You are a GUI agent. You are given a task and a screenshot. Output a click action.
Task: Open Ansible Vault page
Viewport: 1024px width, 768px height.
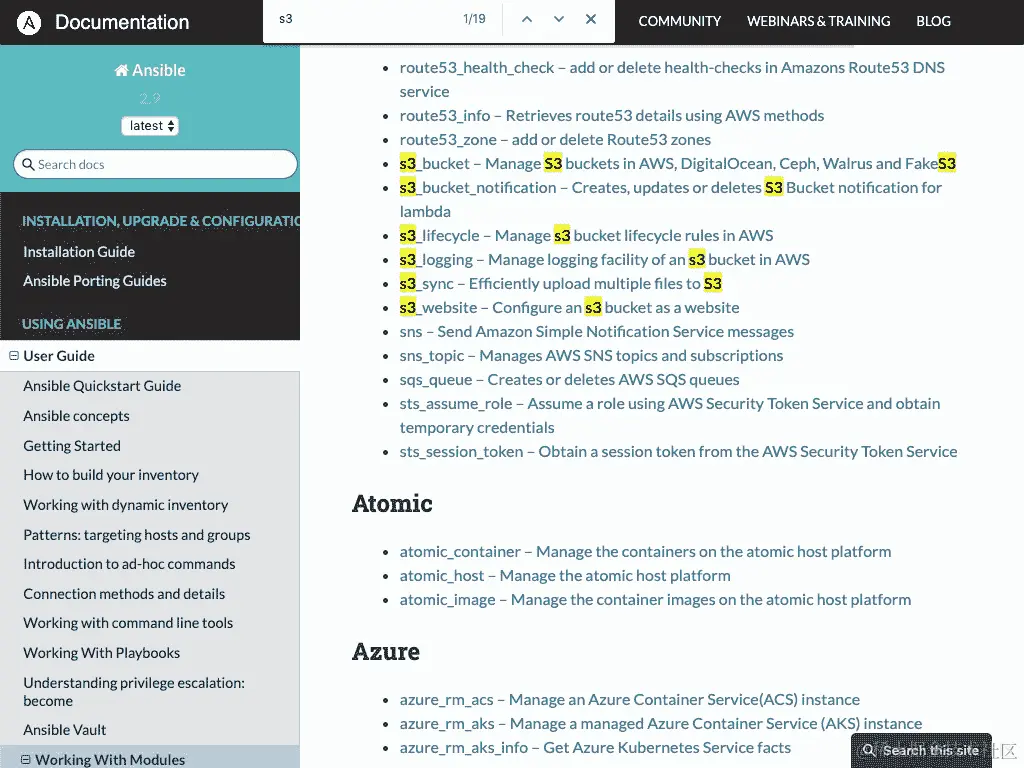[65, 729]
